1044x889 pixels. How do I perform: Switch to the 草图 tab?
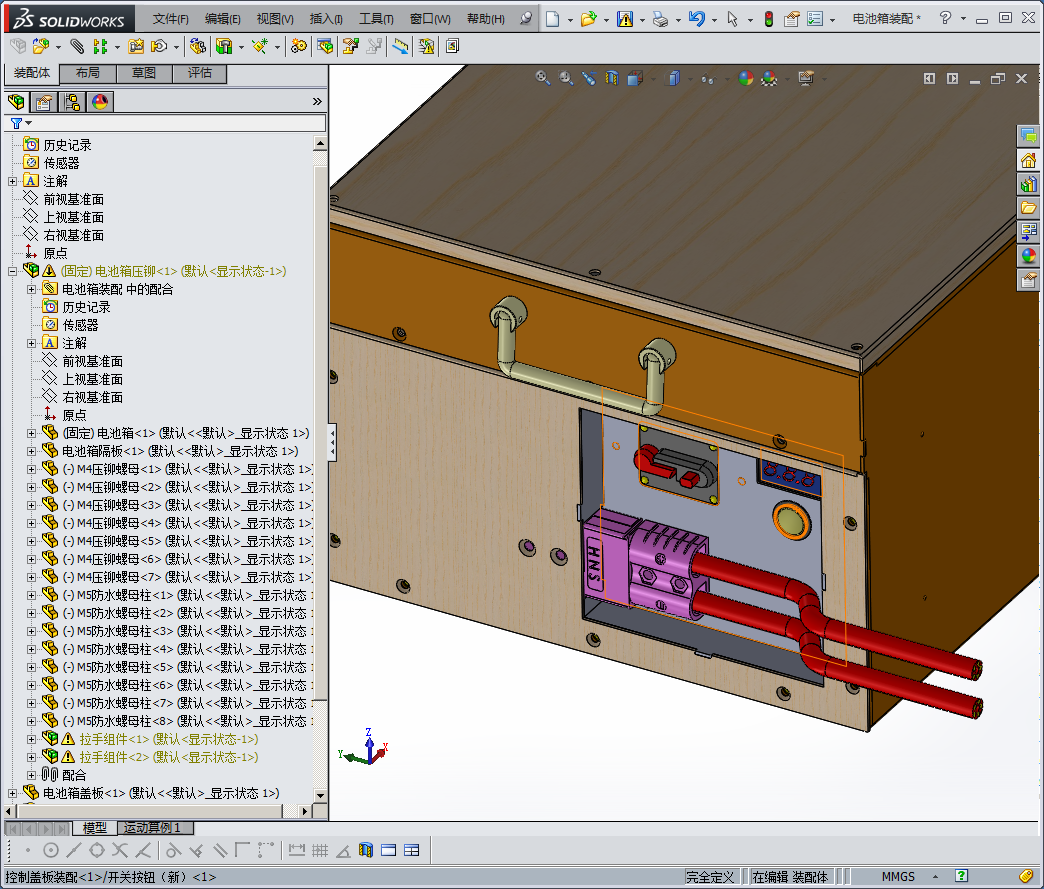coord(144,73)
